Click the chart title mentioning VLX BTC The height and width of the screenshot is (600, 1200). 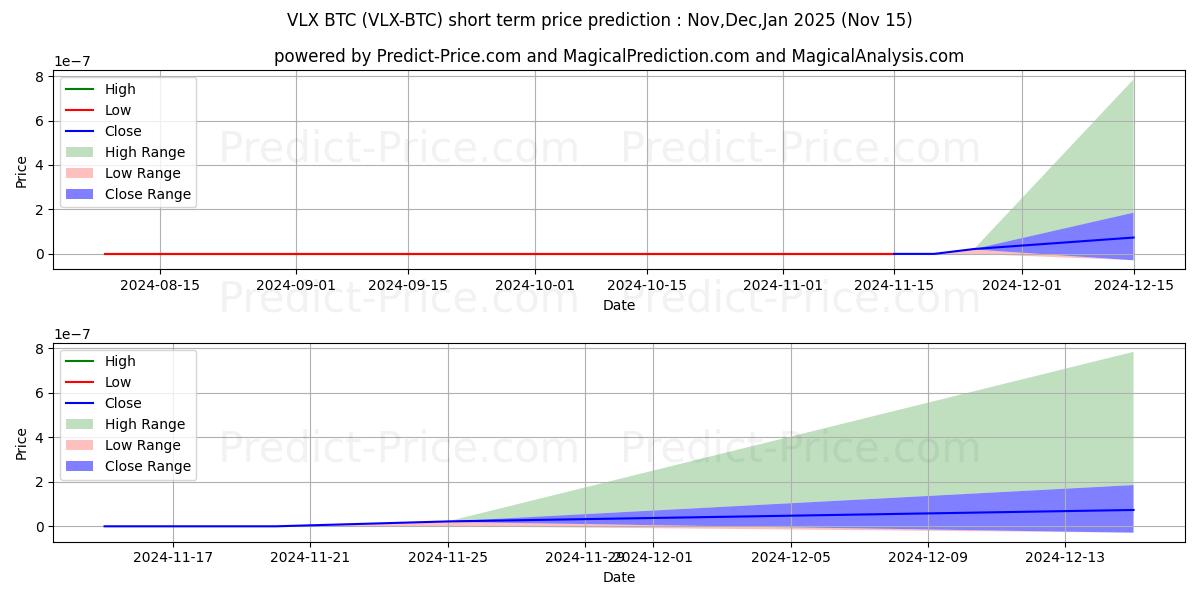pos(599,20)
